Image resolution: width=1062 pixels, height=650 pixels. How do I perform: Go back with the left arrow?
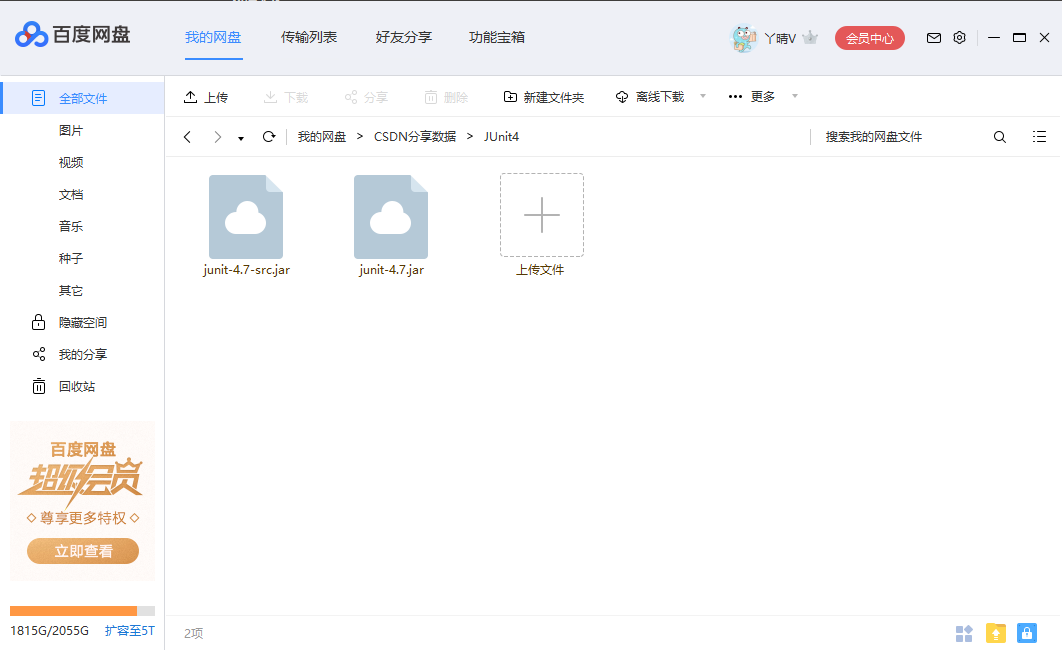click(x=188, y=137)
